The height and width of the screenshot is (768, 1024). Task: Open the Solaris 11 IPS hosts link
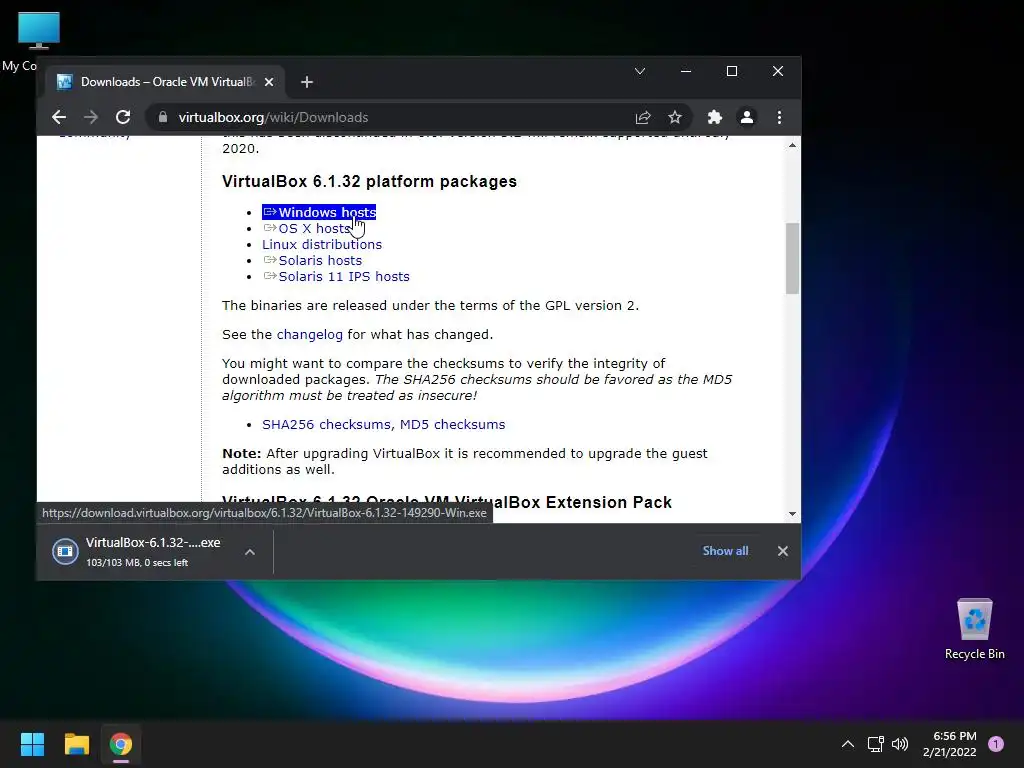pyautogui.click(x=336, y=276)
